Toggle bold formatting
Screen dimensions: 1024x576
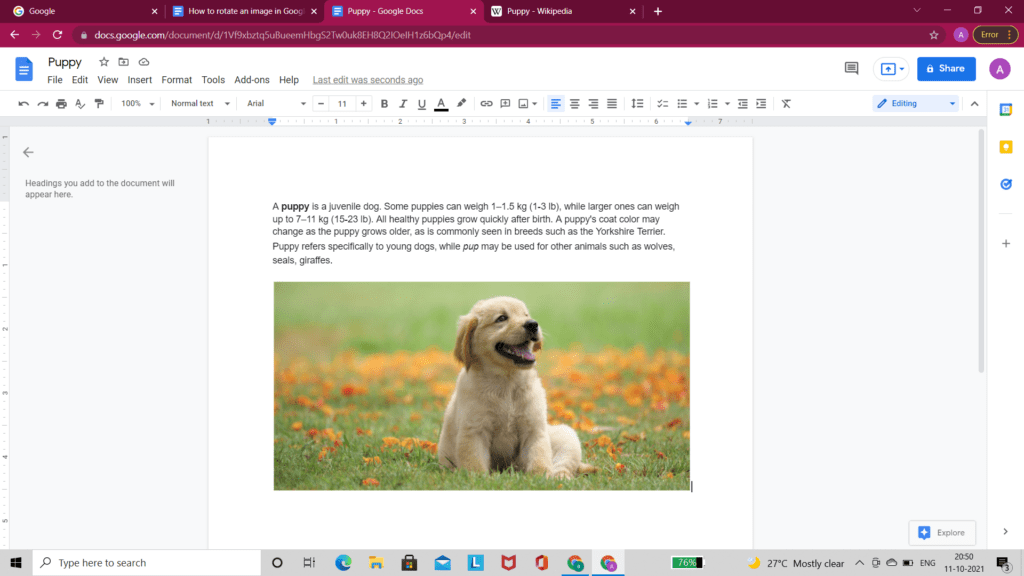pyautogui.click(x=385, y=103)
